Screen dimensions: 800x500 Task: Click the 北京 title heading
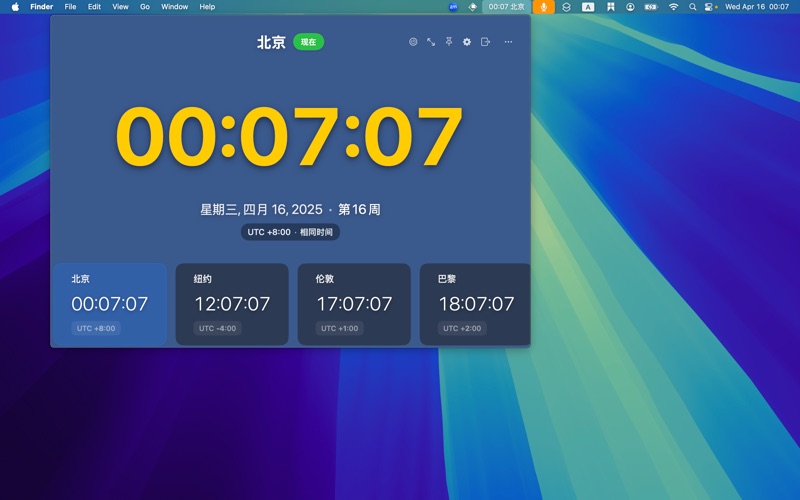pyautogui.click(x=271, y=42)
